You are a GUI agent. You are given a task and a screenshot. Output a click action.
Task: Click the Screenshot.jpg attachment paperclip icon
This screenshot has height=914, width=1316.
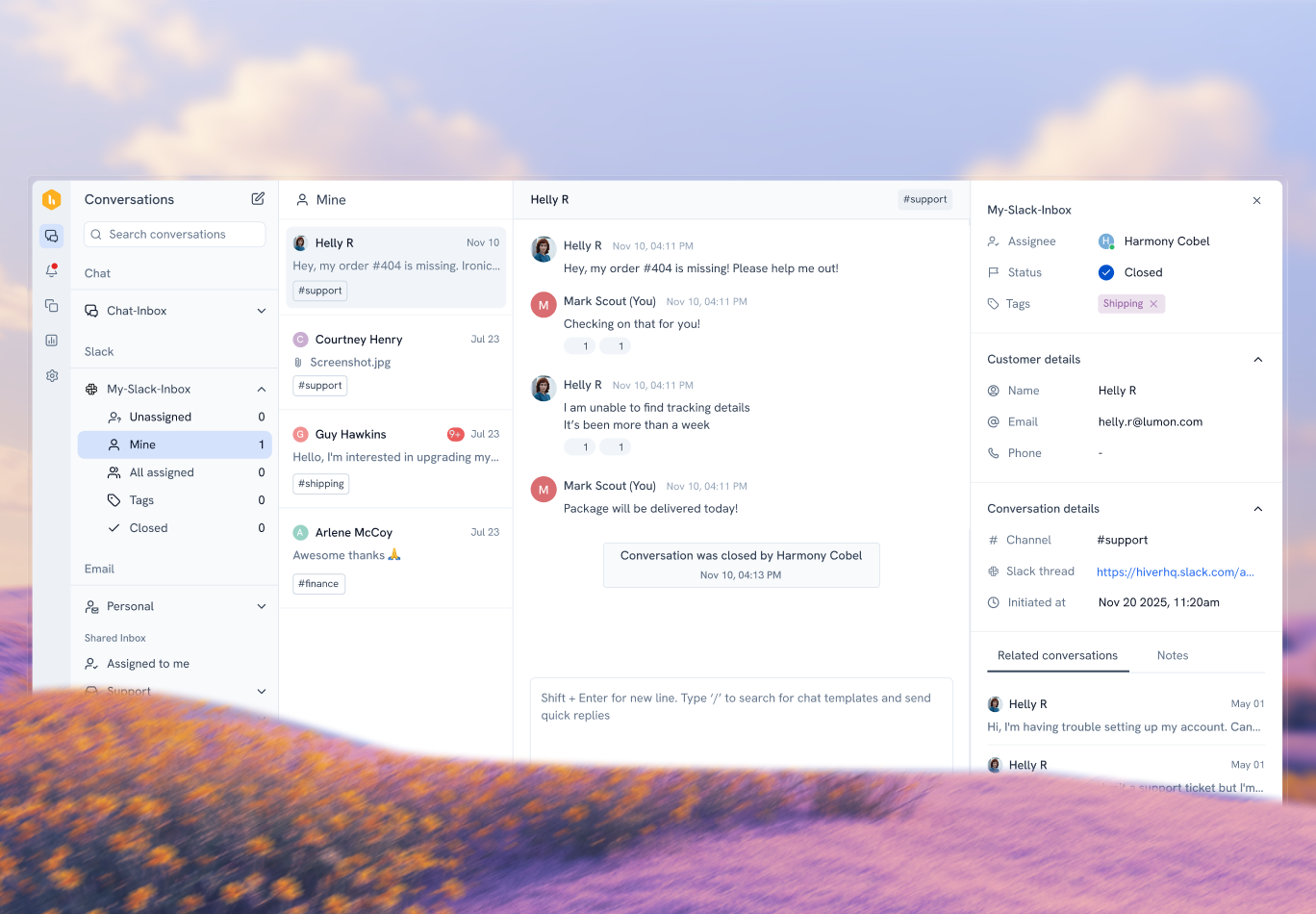(x=298, y=363)
